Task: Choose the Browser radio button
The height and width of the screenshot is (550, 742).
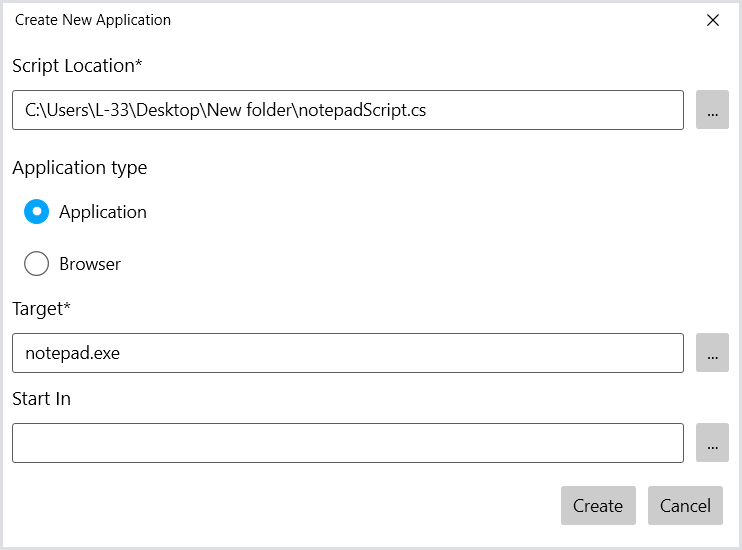Action: [x=36, y=264]
